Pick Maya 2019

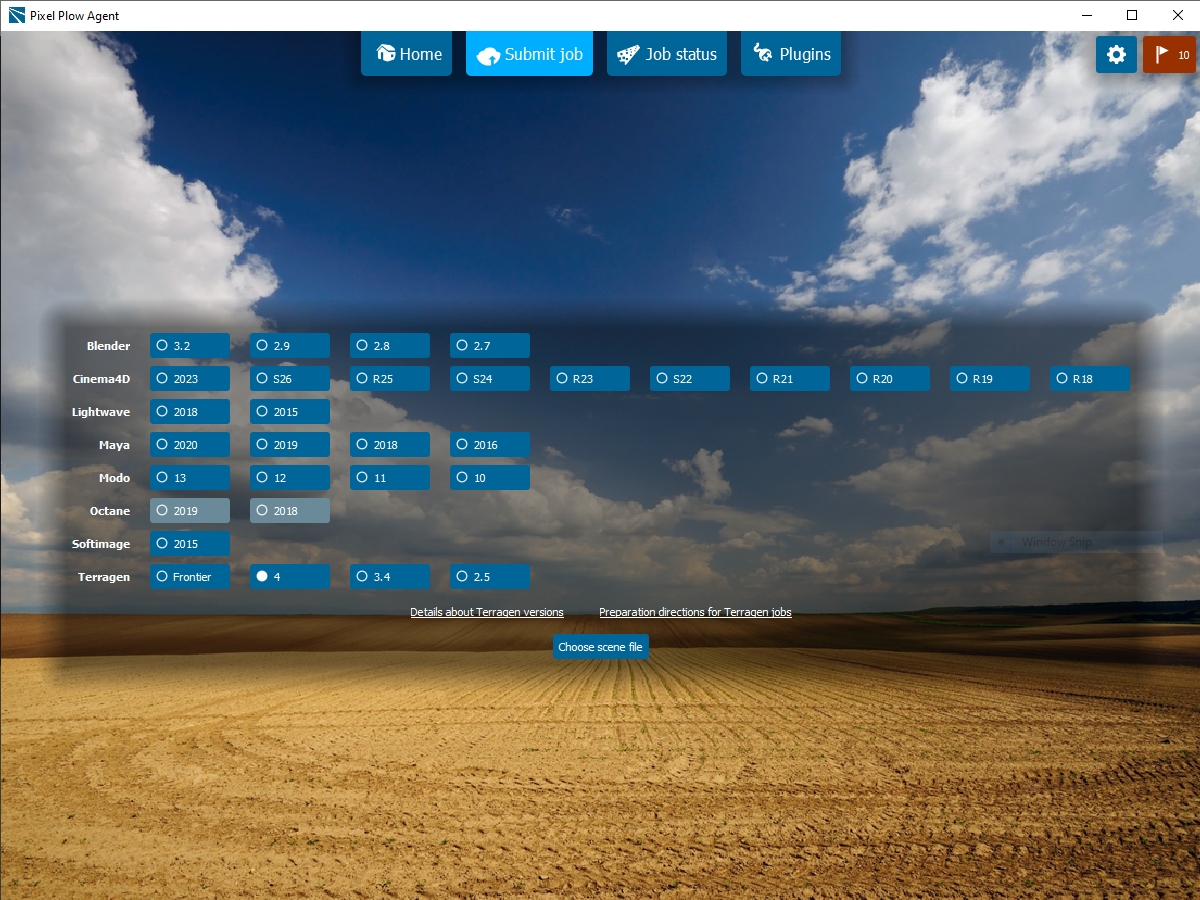pyautogui.click(x=290, y=445)
